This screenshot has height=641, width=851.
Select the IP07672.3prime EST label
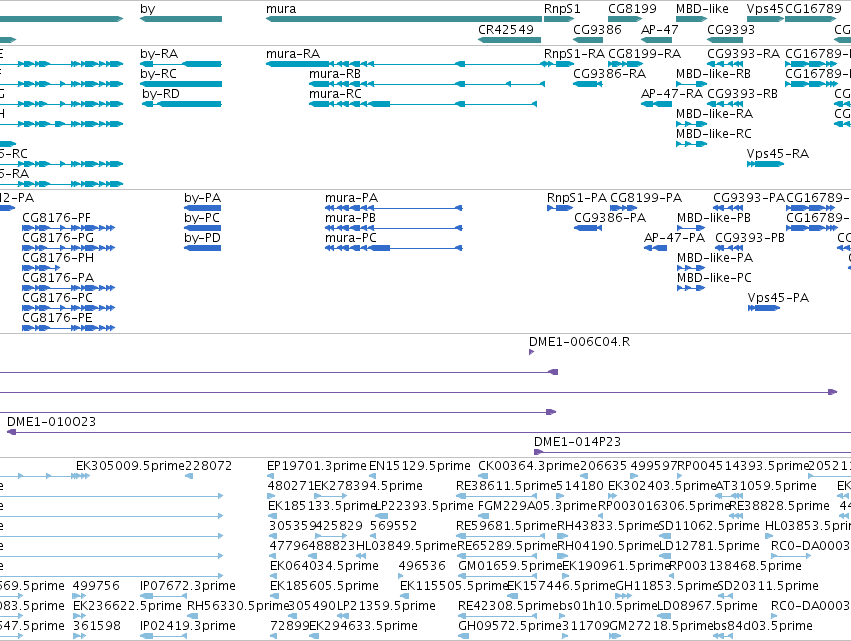tap(188, 586)
